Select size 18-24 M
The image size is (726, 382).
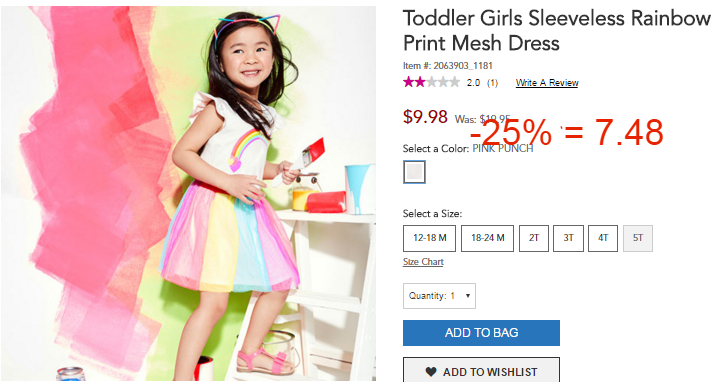(487, 238)
